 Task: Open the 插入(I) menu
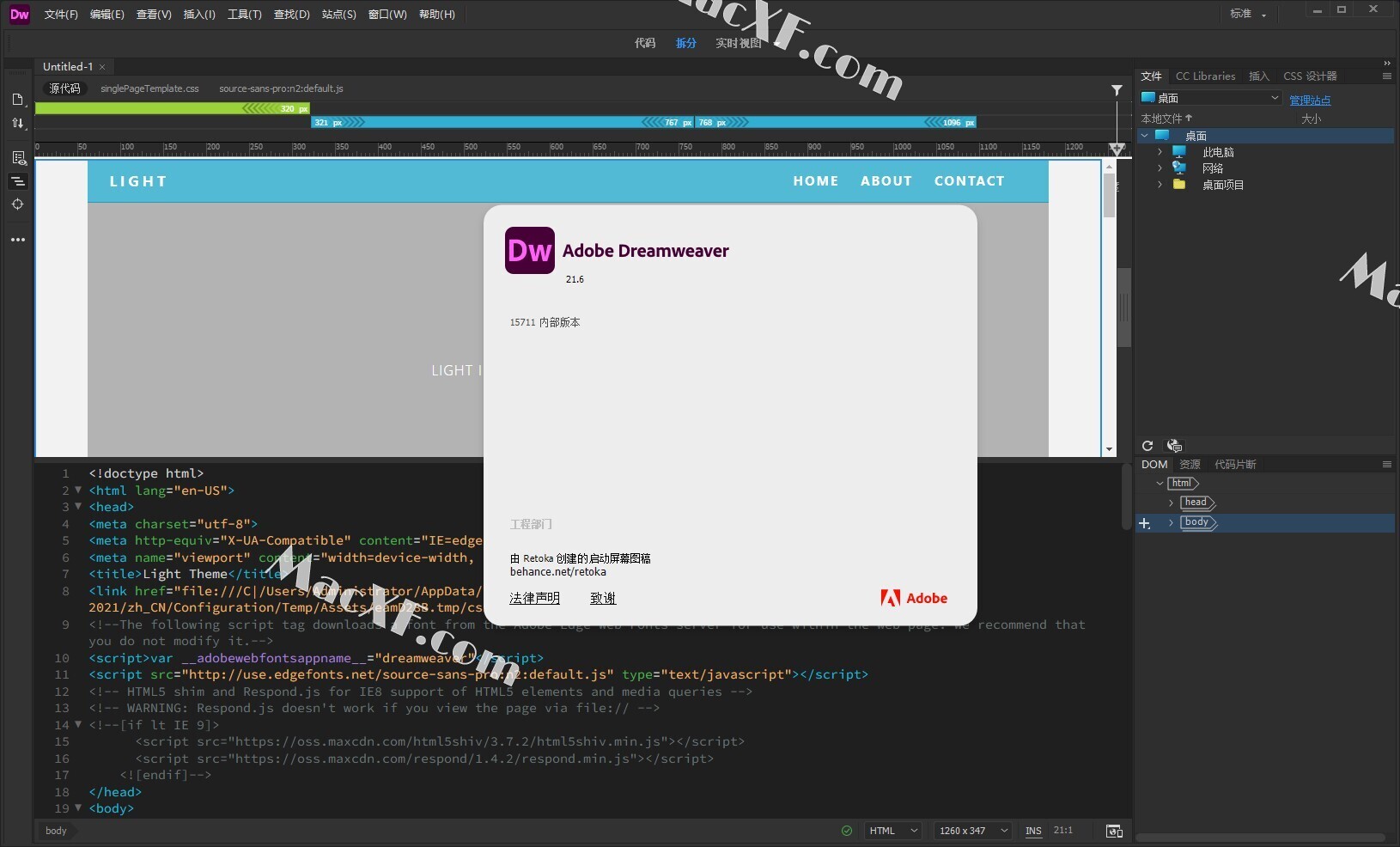tap(199, 15)
